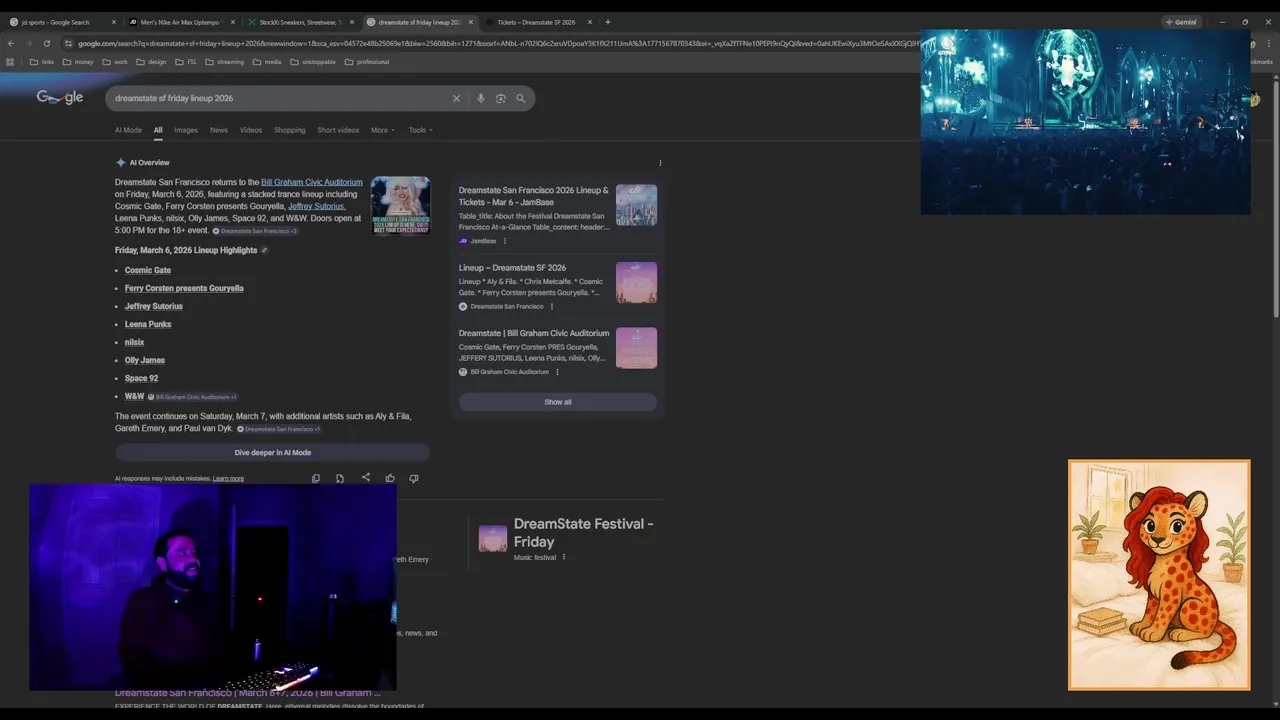Open the media bookmark folder
Image resolution: width=1280 pixels, height=720 pixels.
point(267,62)
